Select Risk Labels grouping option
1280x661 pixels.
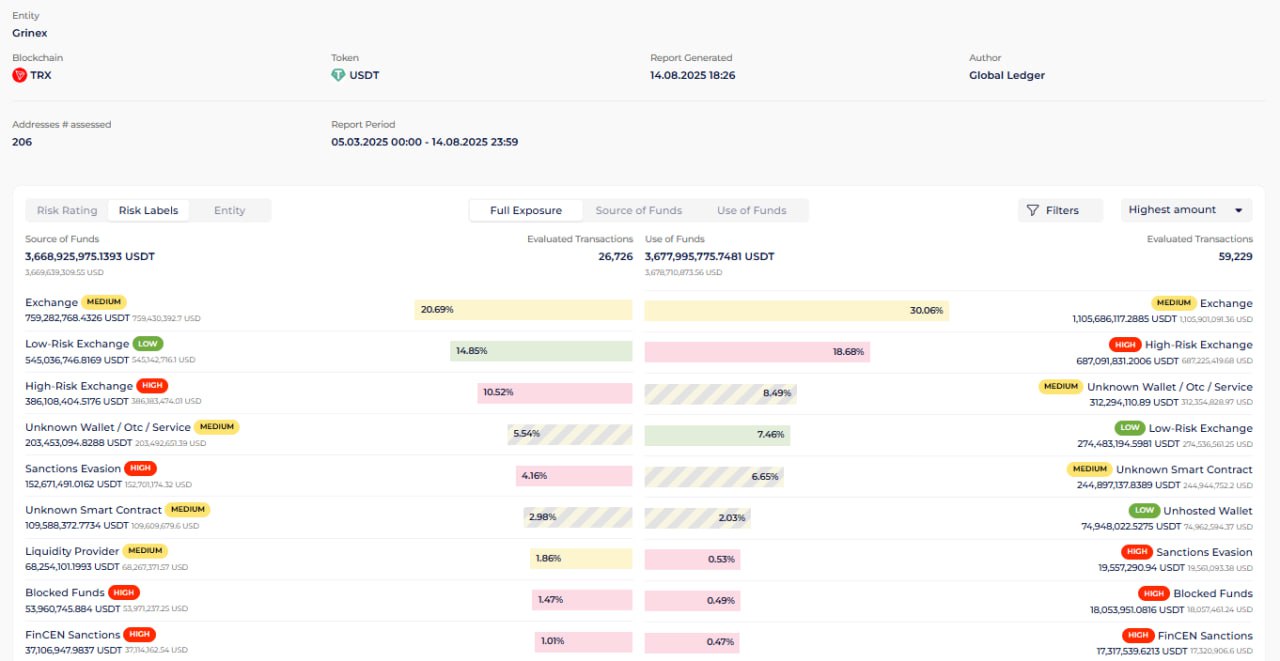pyautogui.click(x=148, y=210)
